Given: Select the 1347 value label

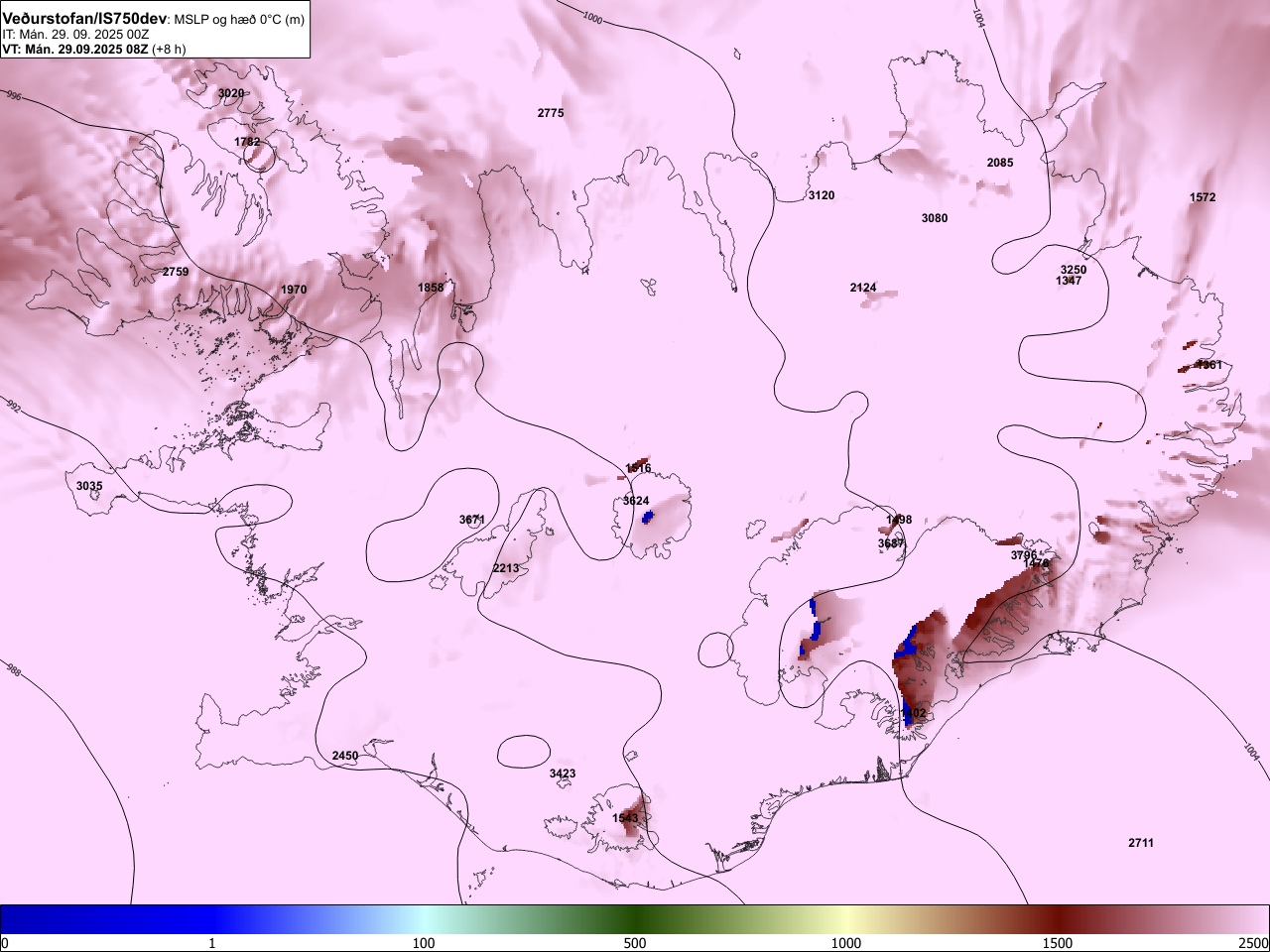Looking at the screenshot, I should 1069,281.
